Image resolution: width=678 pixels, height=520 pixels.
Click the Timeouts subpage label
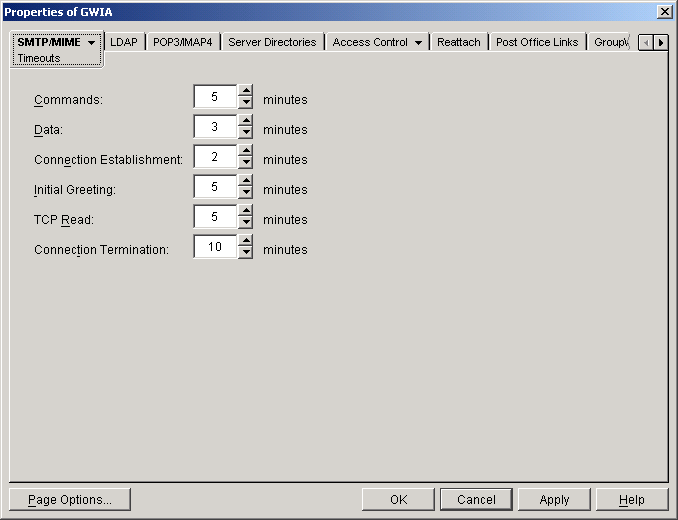click(x=38, y=58)
